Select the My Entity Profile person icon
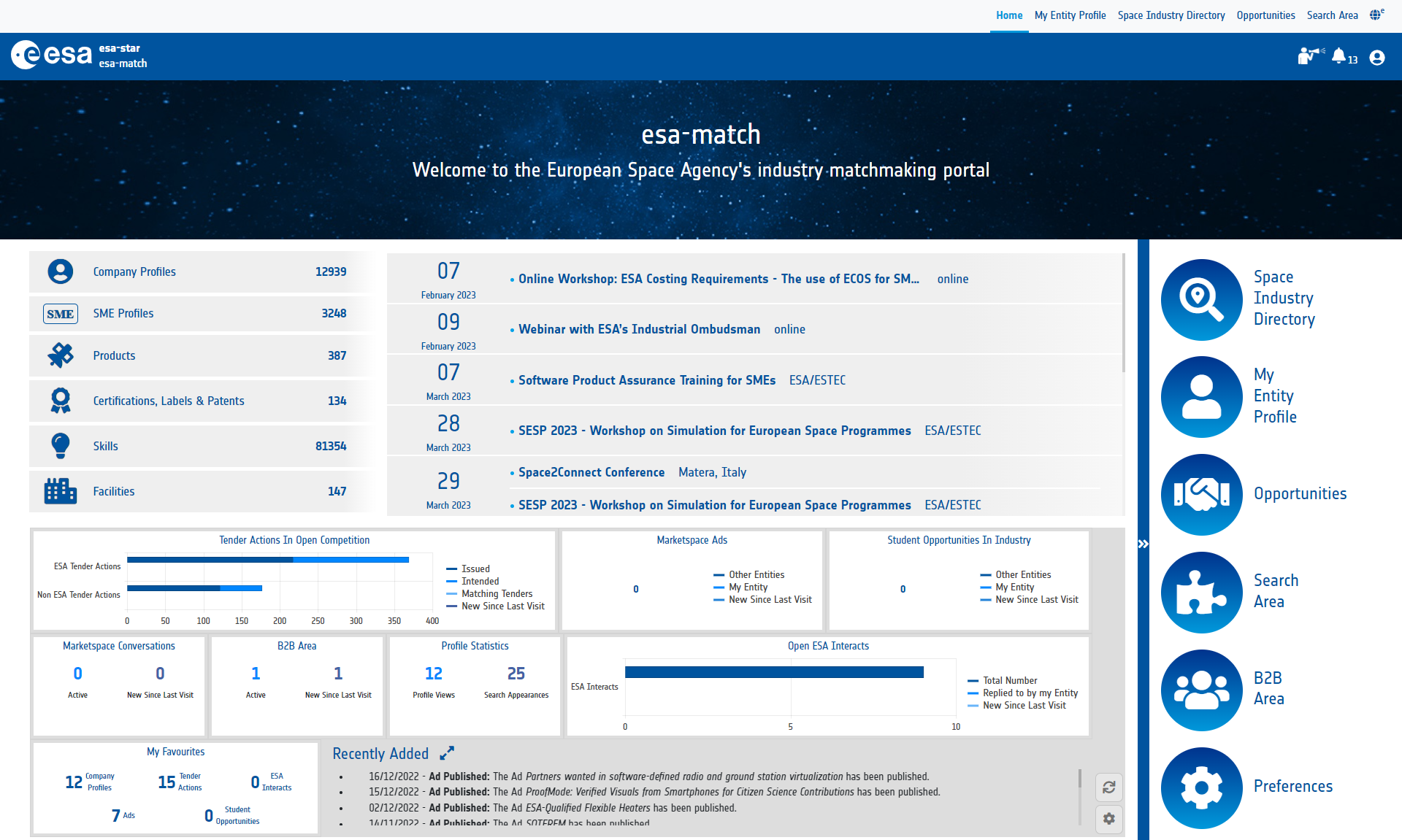 click(x=1201, y=396)
